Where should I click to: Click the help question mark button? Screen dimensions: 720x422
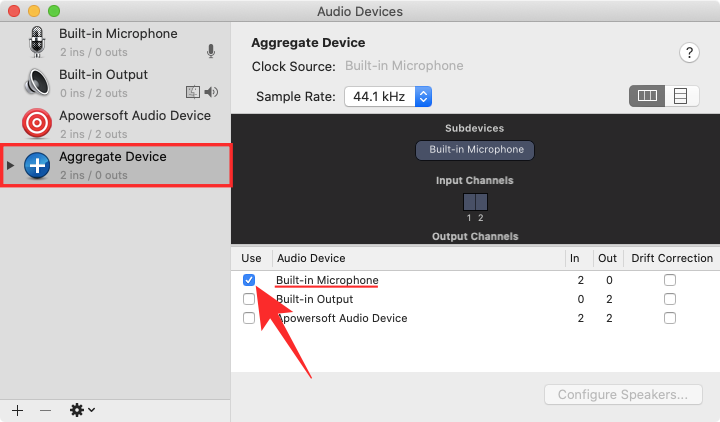tap(689, 53)
